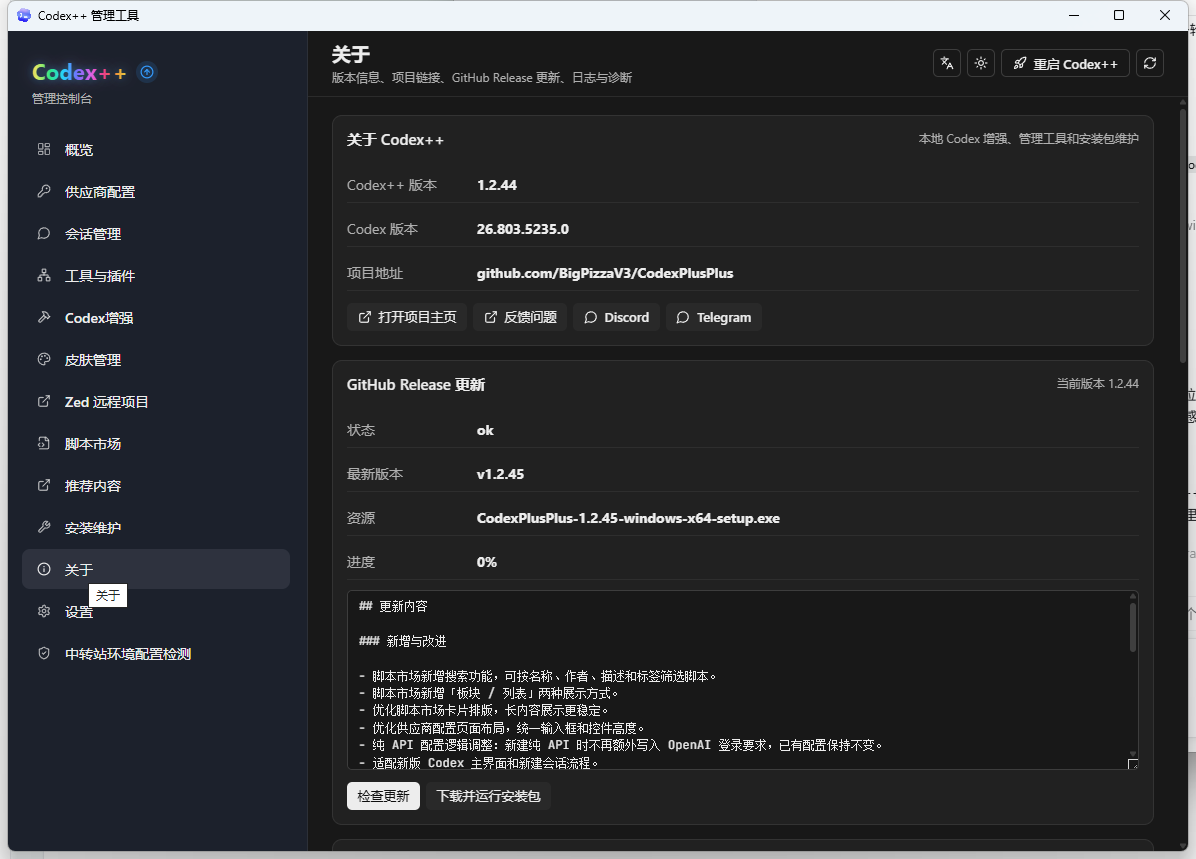Click the hammer icon for Codex增强
The height and width of the screenshot is (859, 1196).
tap(44, 317)
